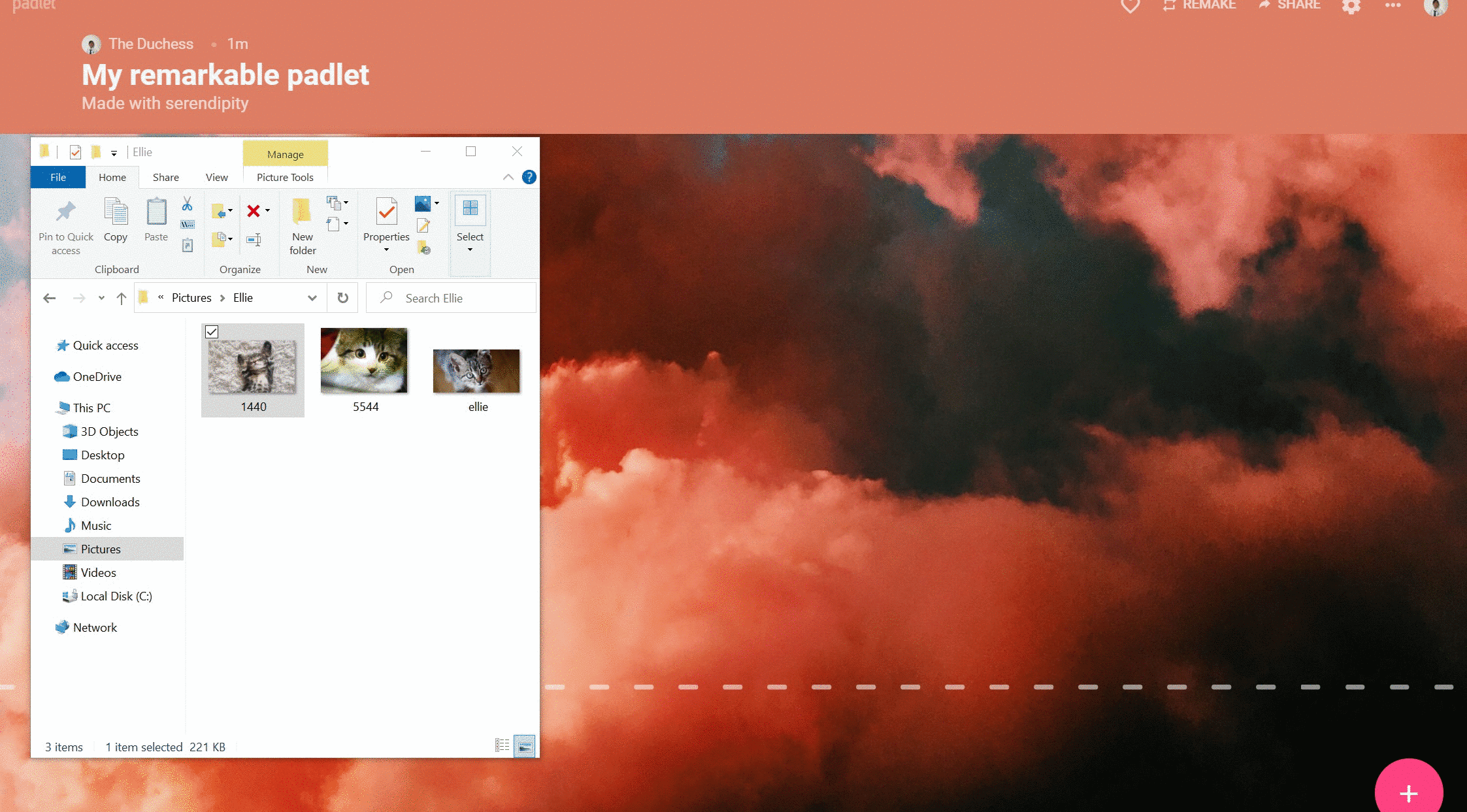Click the Move to folder icon
The image size is (1467, 812).
pos(219,210)
